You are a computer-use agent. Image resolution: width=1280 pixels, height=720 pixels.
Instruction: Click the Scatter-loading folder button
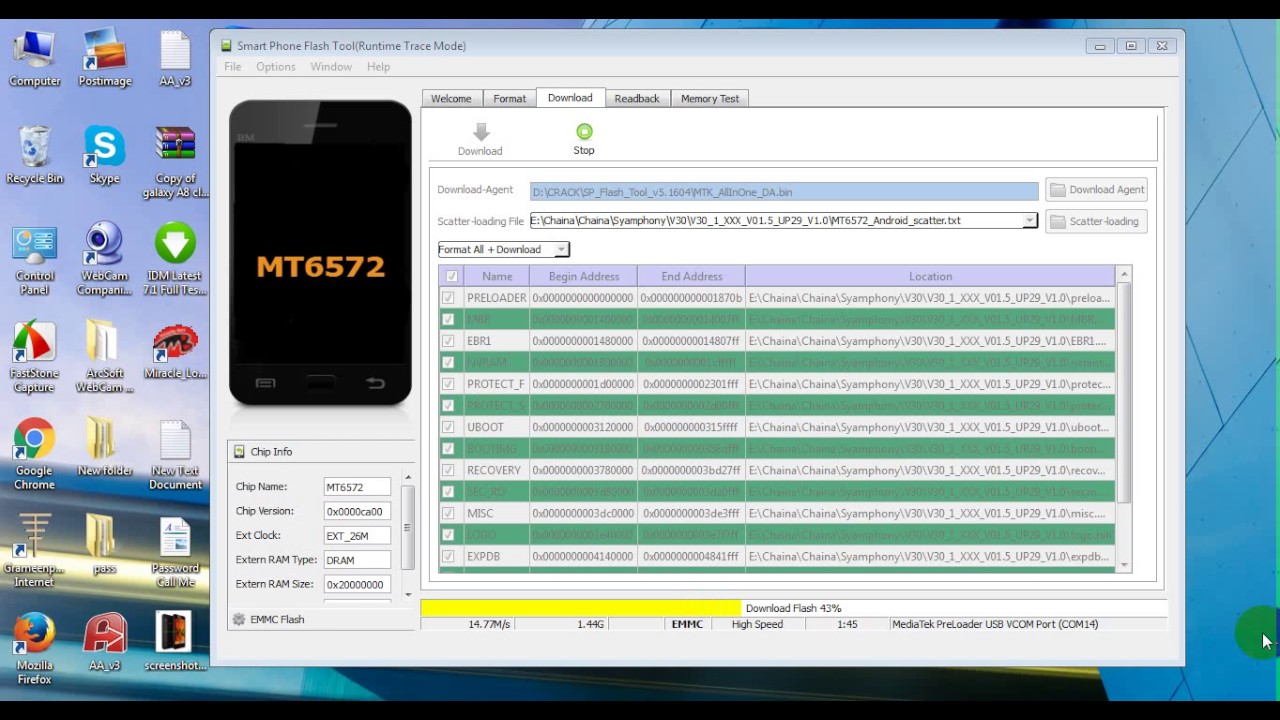[x=1097, y=222]
